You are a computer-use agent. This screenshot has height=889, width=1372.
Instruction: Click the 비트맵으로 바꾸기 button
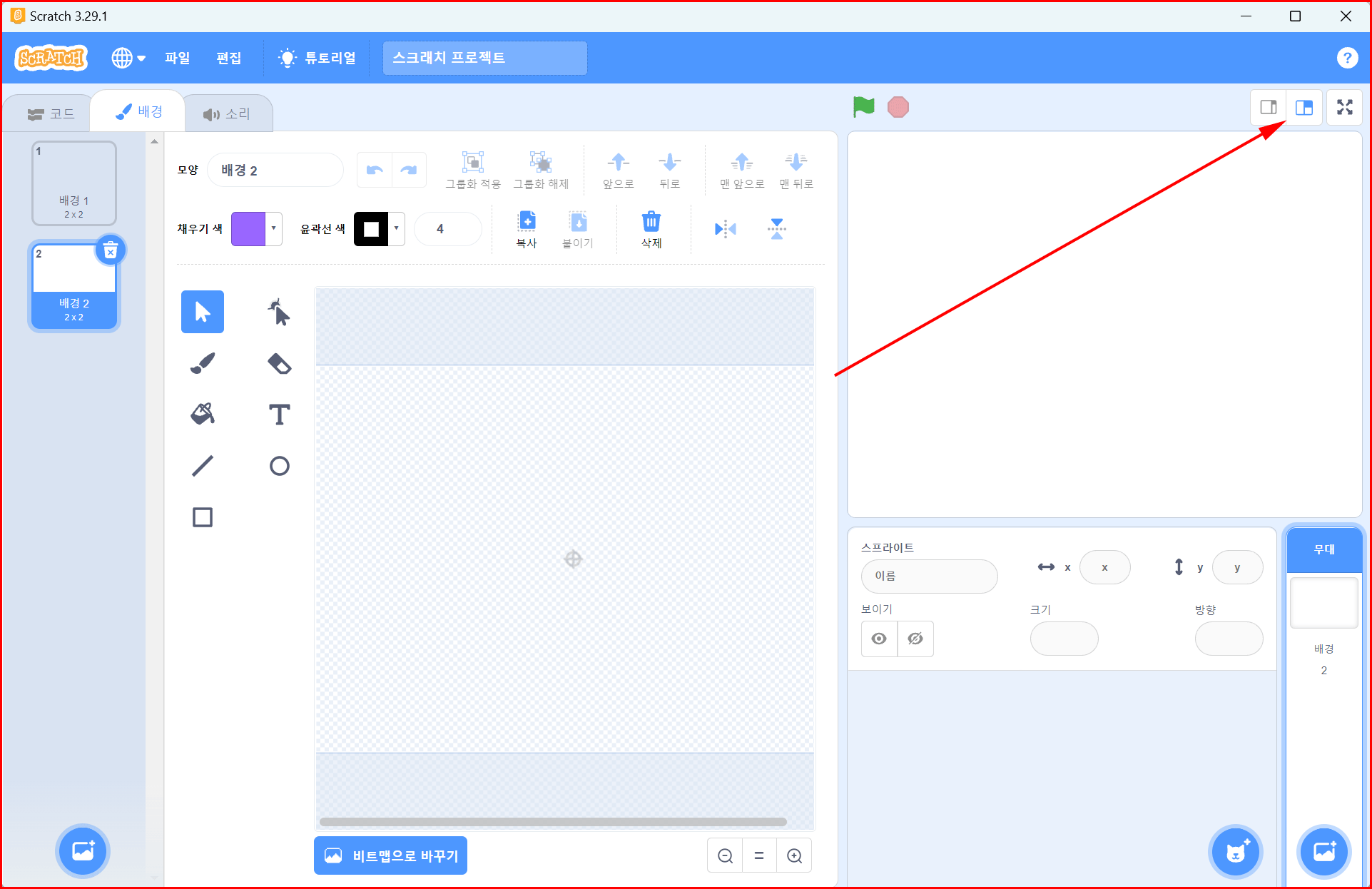[391, 855]
